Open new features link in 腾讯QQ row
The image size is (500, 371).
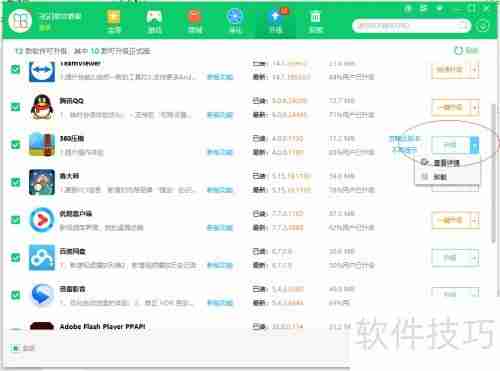[220, 115]
